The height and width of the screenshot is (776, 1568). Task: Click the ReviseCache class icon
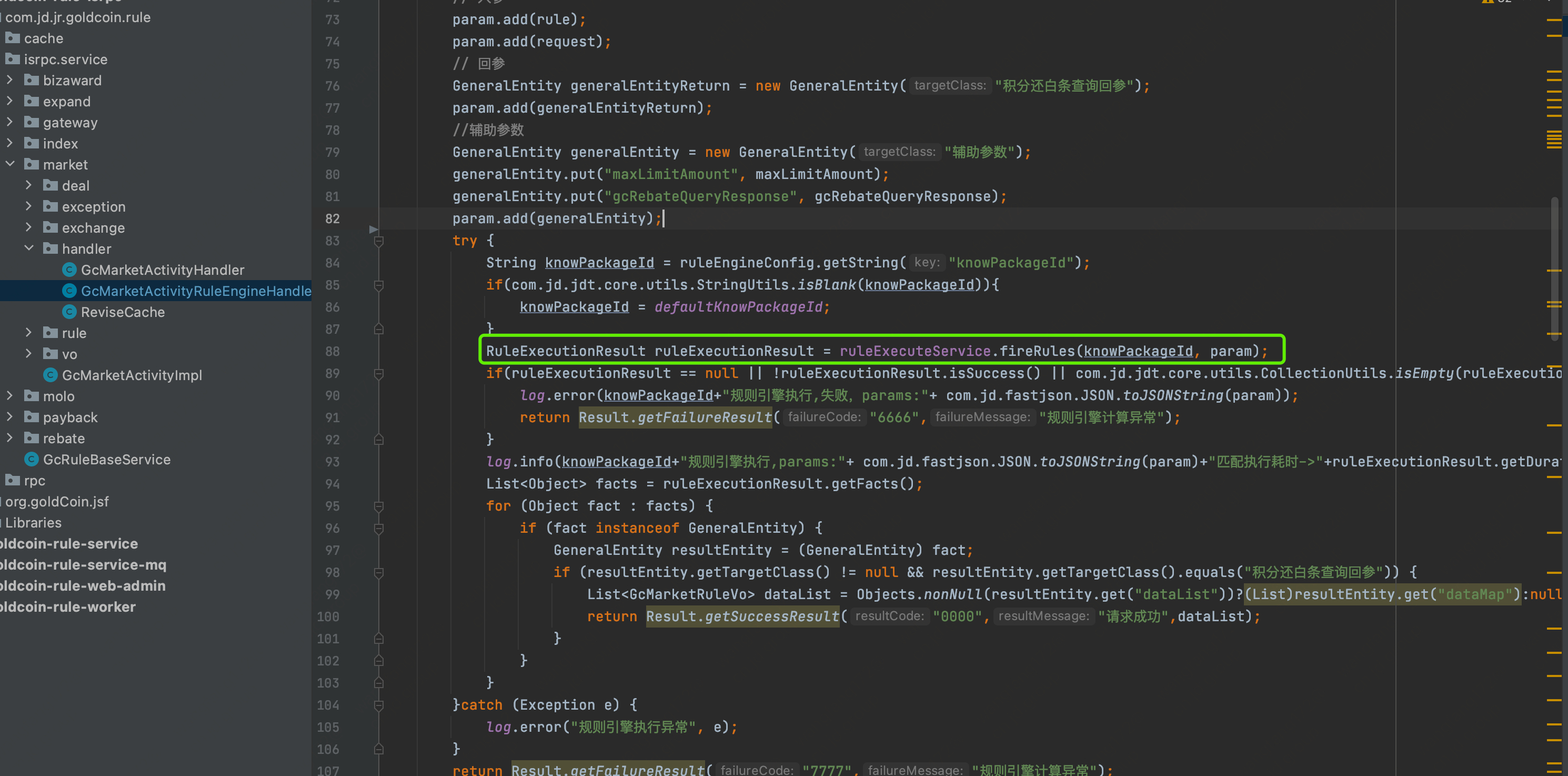coord(69,312)
